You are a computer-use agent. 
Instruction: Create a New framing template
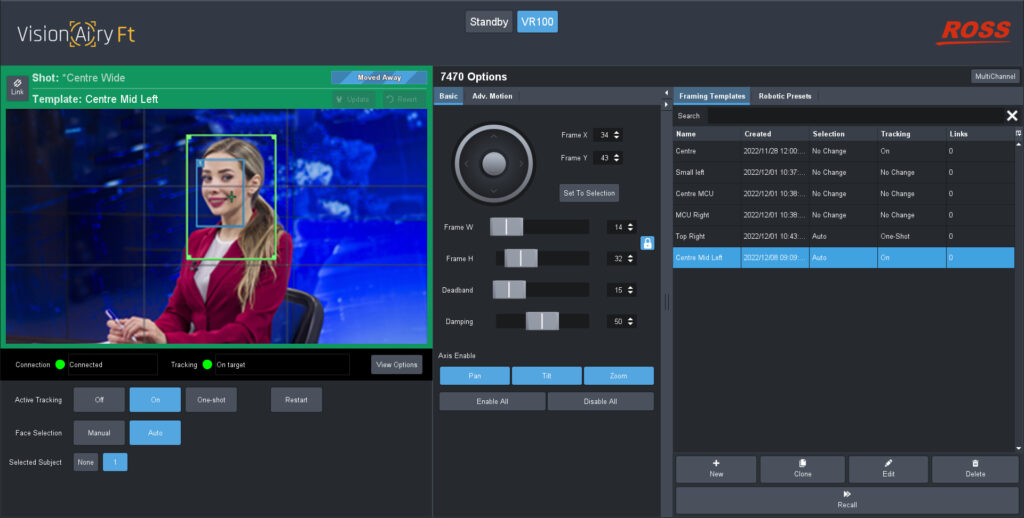(x=716, y=468)
